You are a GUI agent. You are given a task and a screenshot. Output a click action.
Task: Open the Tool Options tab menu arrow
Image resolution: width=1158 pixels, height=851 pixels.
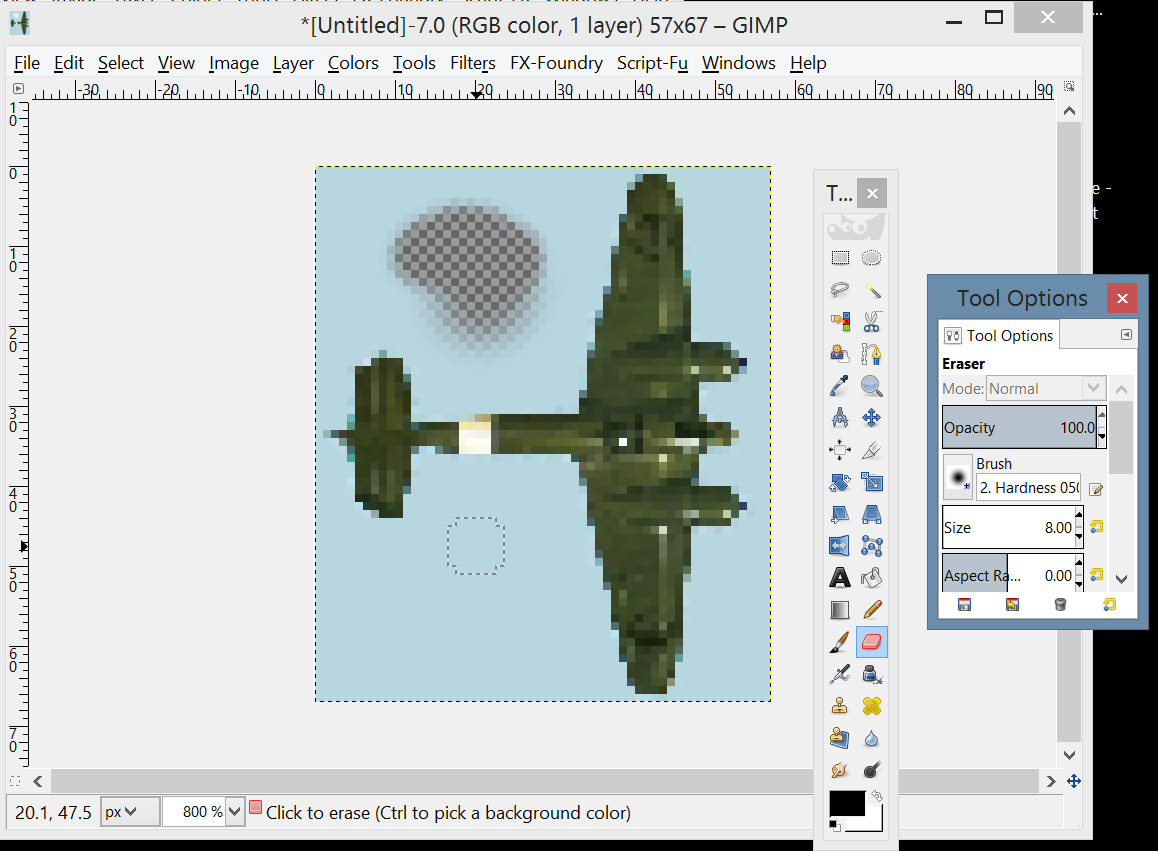tap(1126, 335)
